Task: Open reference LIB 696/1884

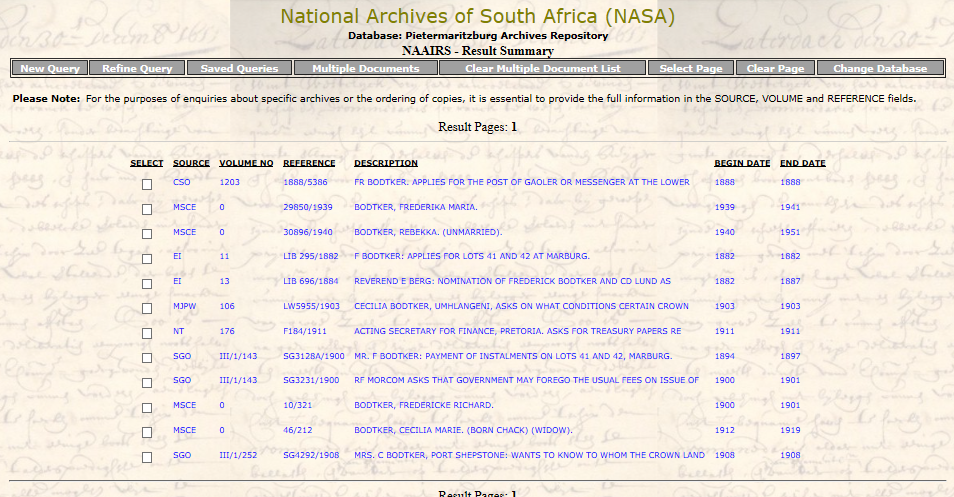Action: coord(310,281)
